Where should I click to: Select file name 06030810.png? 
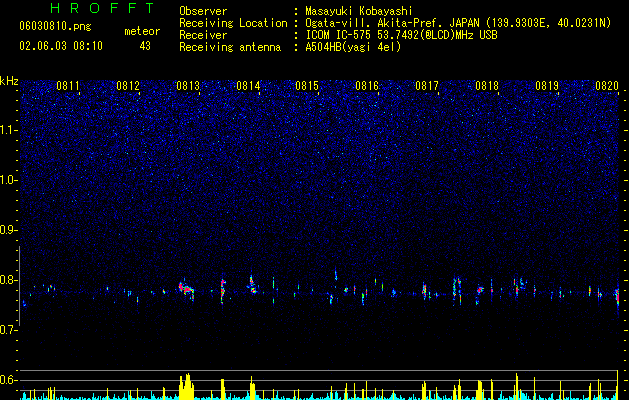click(55, 27)
